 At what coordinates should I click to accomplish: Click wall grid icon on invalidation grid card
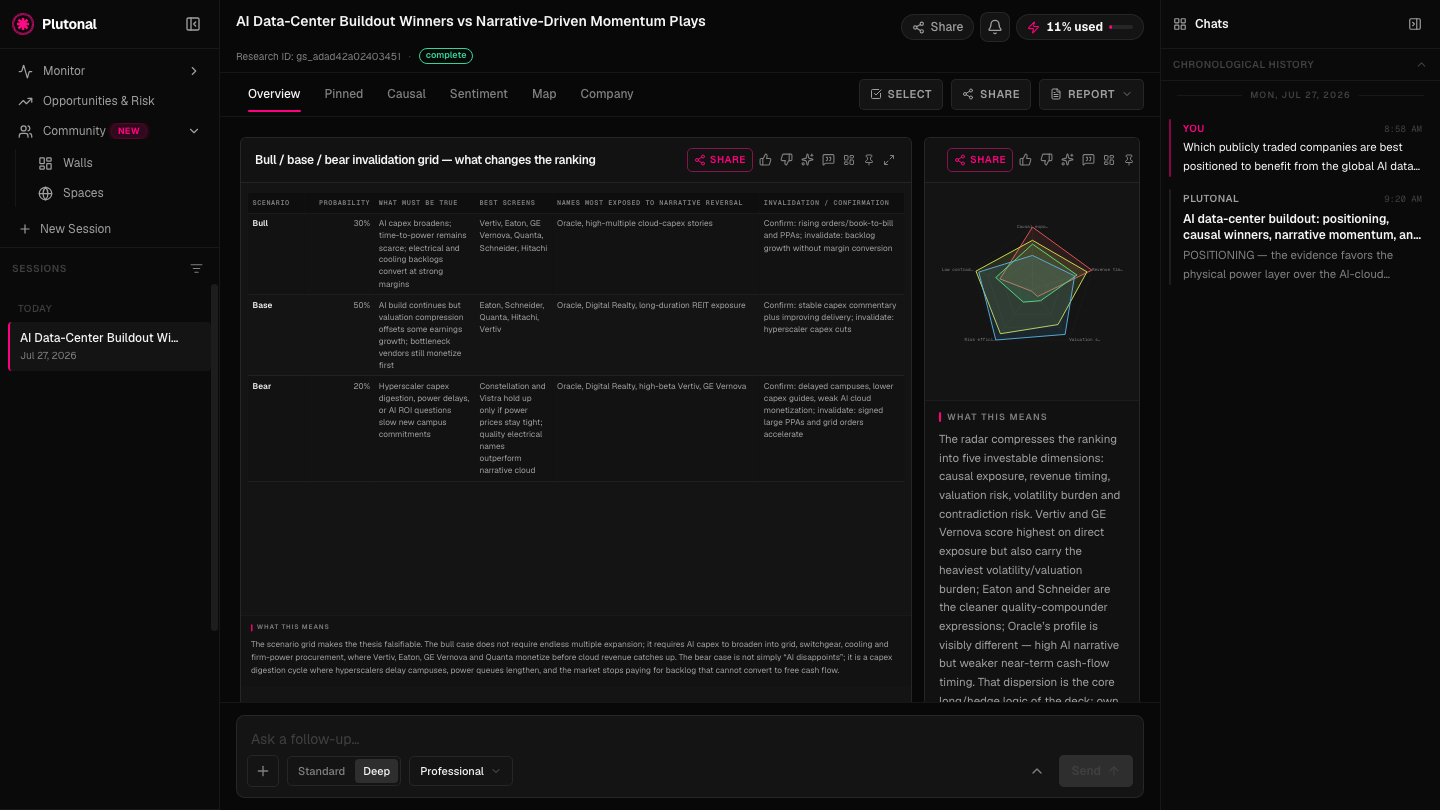pyautogui.click(x=849, y=160)
